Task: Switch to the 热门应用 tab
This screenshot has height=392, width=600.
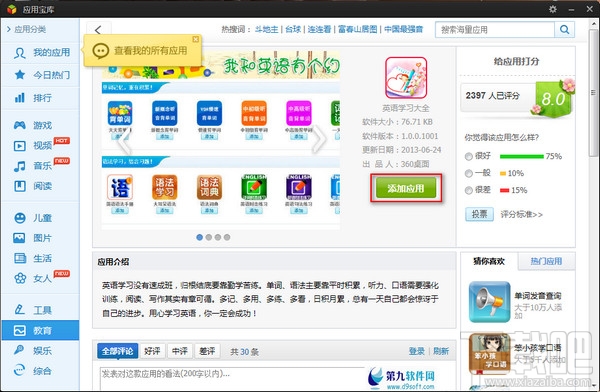Action: (546, 261)
